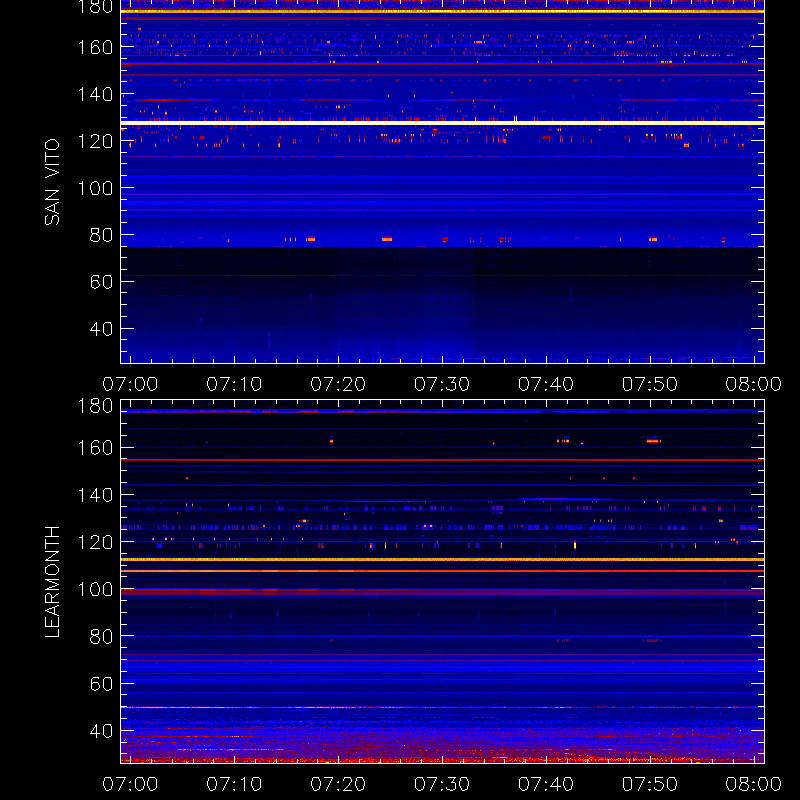Pick the 40 frequency tick of San Vito

102,329
